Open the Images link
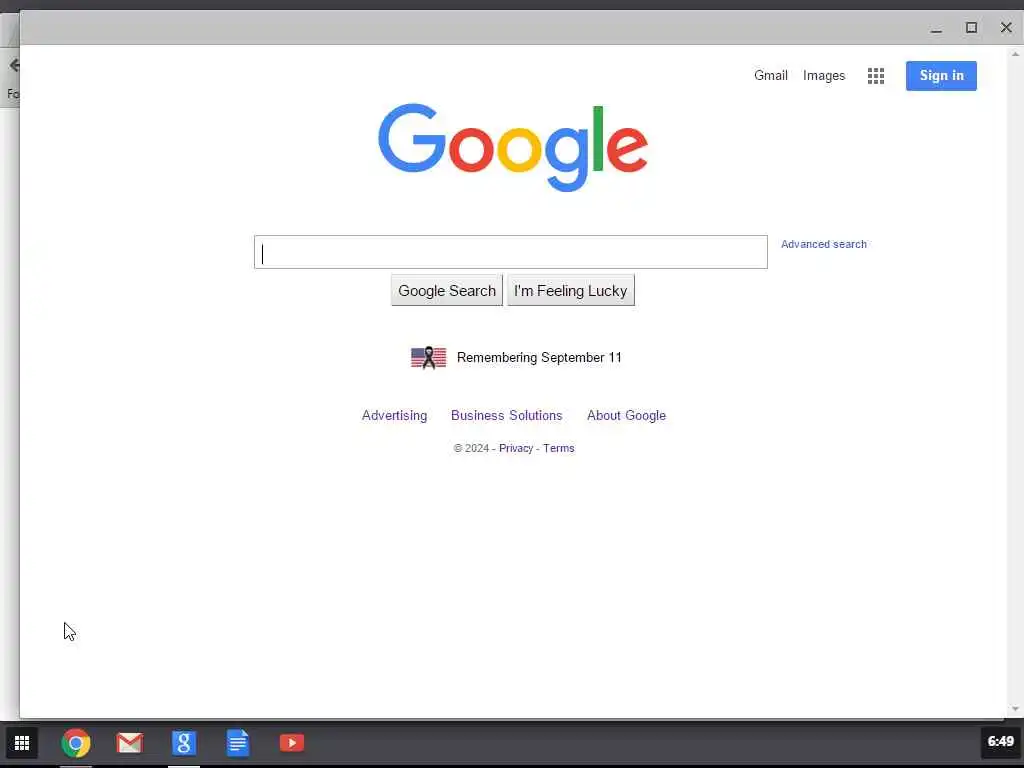The height and width of the screenshot is (768, 1024). tap(824, 76)
